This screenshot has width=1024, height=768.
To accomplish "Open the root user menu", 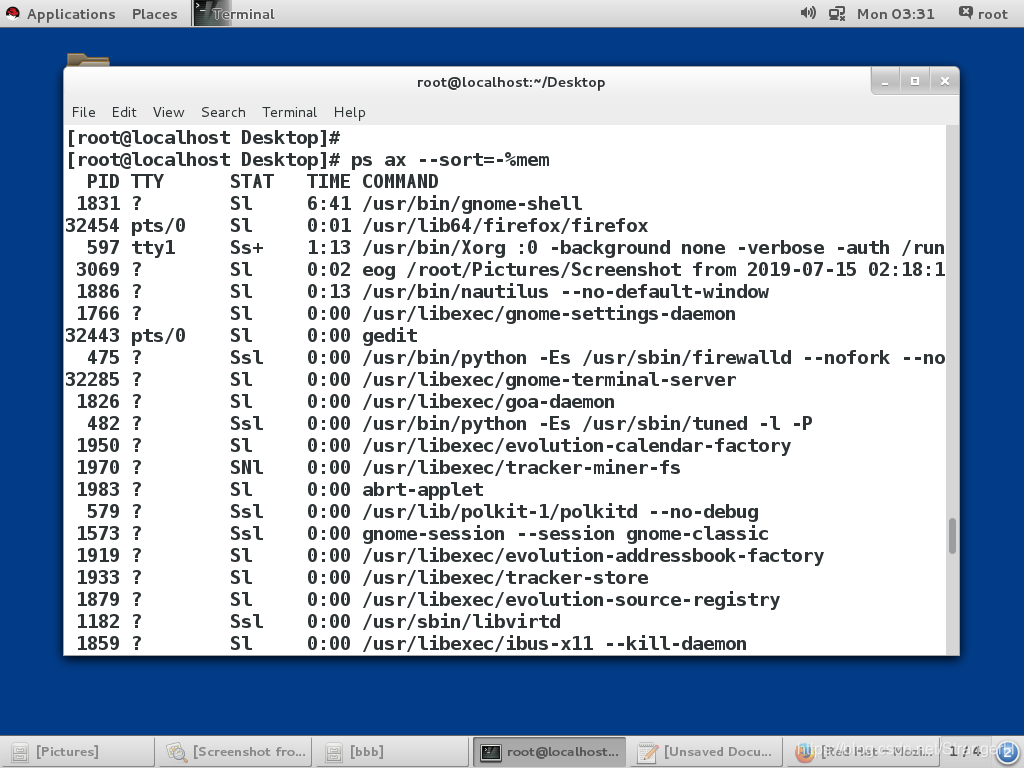I will 983,14.
